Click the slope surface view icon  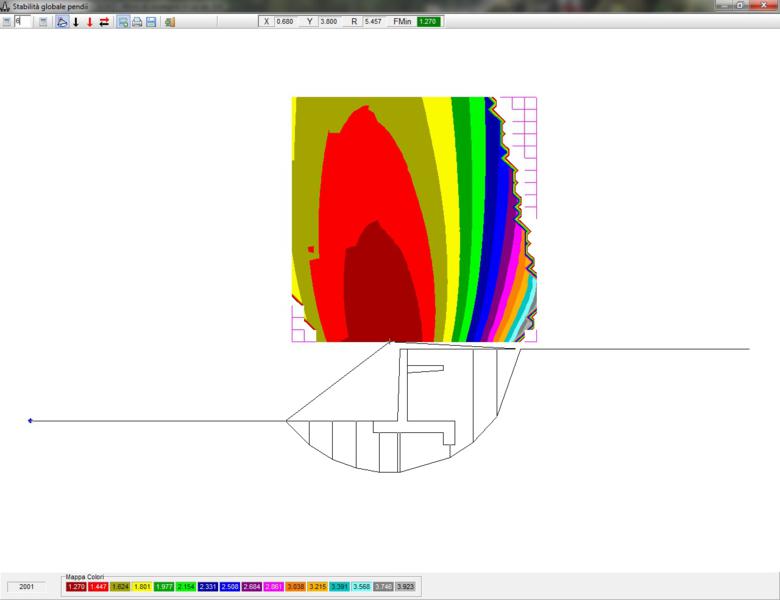coord(61,22)
